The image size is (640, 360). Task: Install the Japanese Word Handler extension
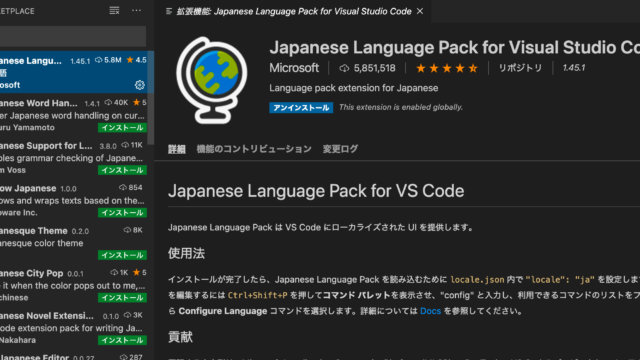(x=122, y=128)
